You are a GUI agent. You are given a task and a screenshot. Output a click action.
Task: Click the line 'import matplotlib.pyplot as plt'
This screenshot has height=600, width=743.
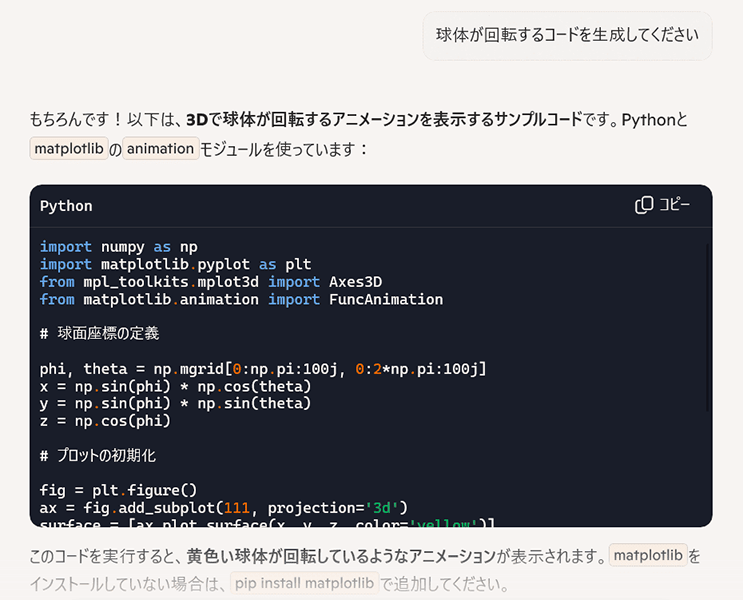(x=175, y=264)
